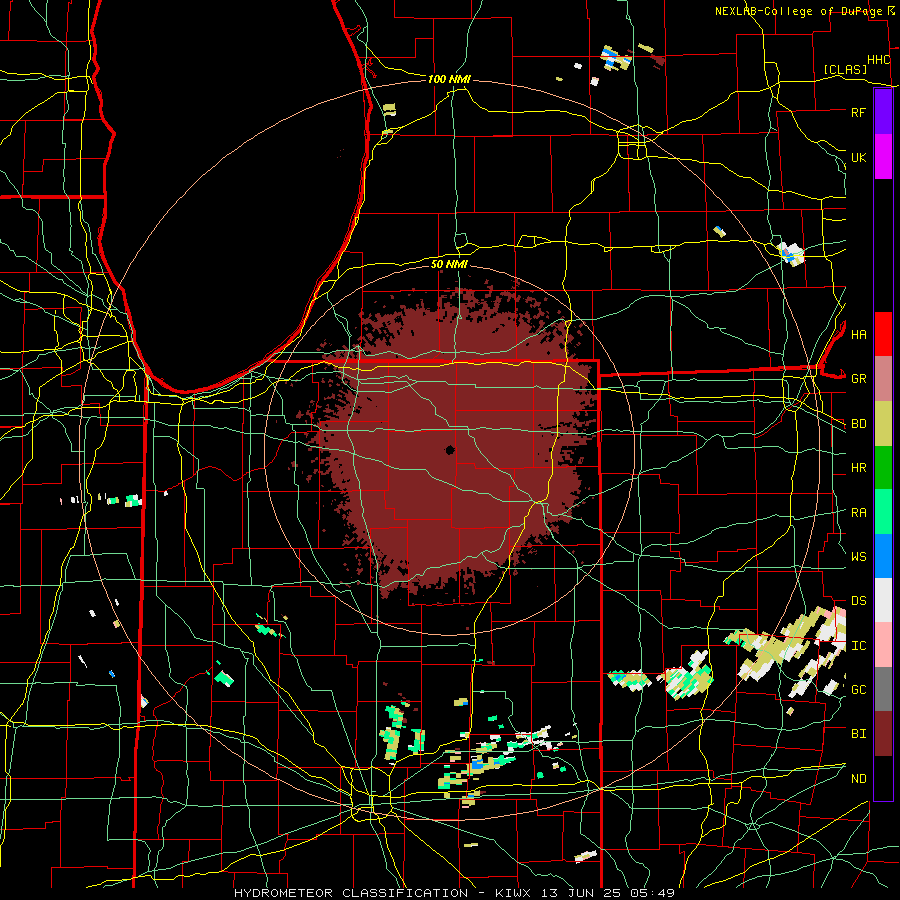Click the HA red legend swatch
Viewport: 900px width, 900px height.
tap(883, 334)
